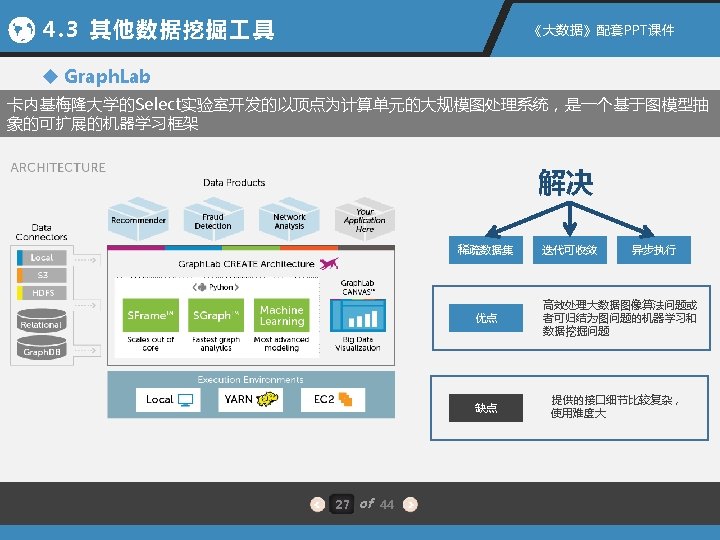Click the blue 优点 label

click(486, 318)
